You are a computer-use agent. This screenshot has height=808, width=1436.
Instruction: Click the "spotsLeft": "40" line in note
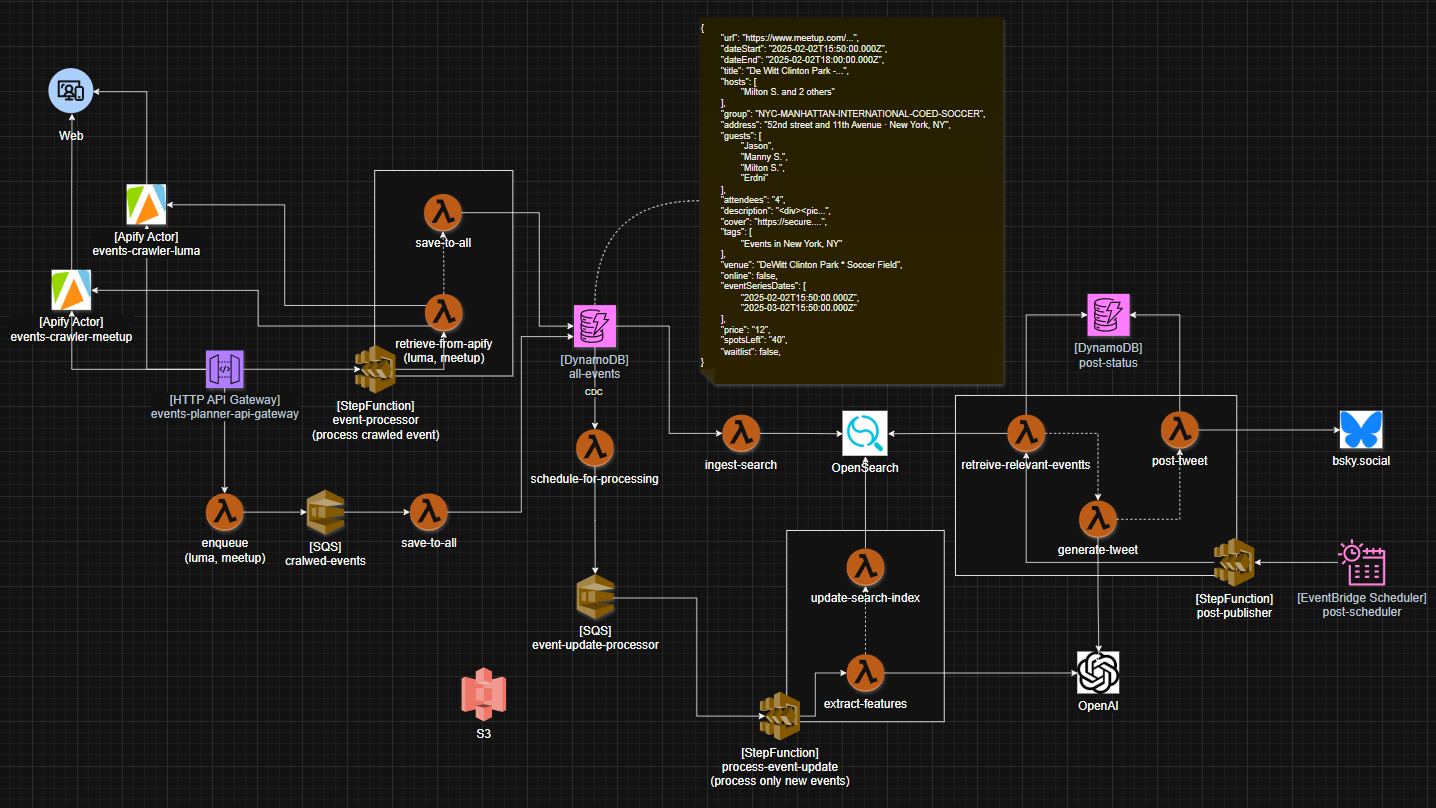[x=752, y=340]
